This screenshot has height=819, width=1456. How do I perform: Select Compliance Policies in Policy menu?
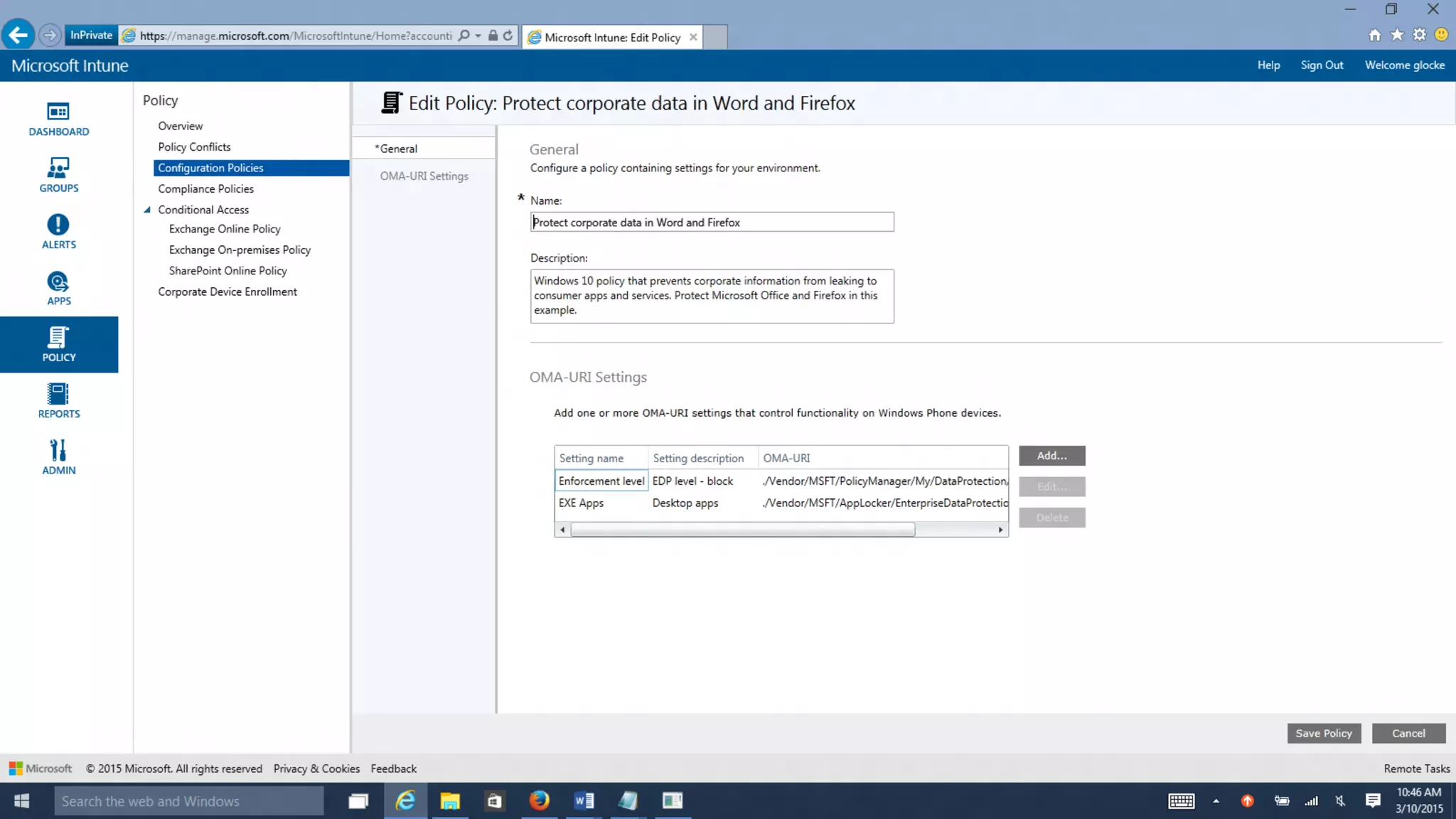205,189
